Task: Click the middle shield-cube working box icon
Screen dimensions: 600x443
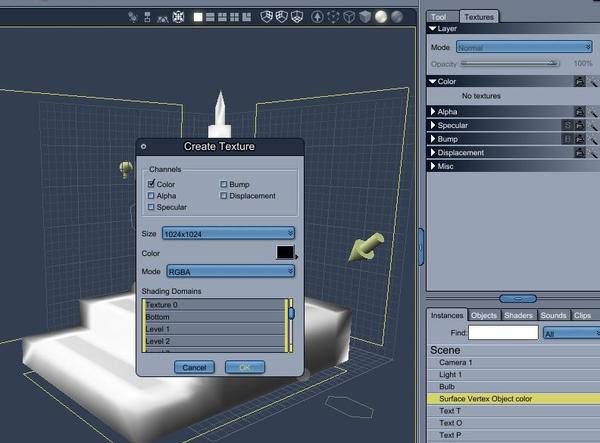Action: (x=282, y=16)
